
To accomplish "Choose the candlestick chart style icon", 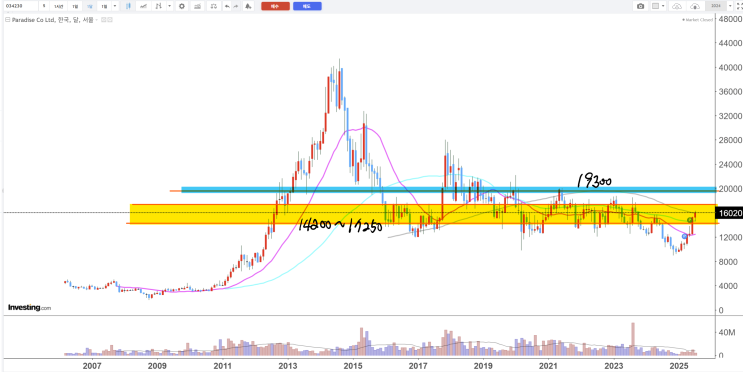I will click(128, 6).
